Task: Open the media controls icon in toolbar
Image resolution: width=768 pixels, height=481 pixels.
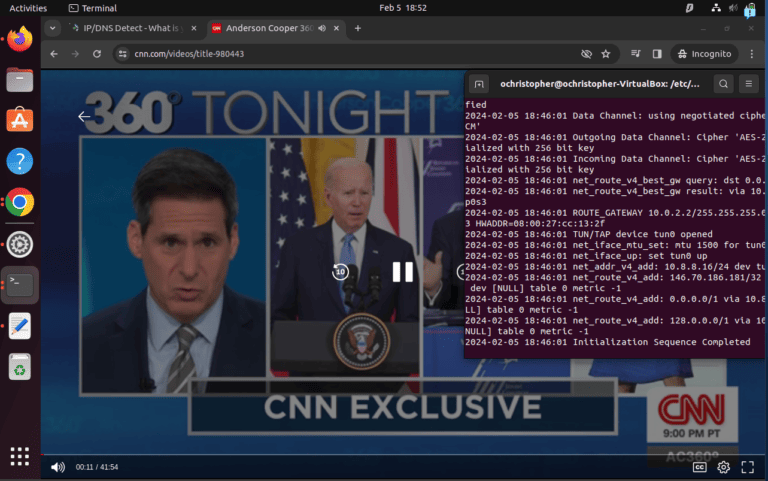Action: click(636, 54)
